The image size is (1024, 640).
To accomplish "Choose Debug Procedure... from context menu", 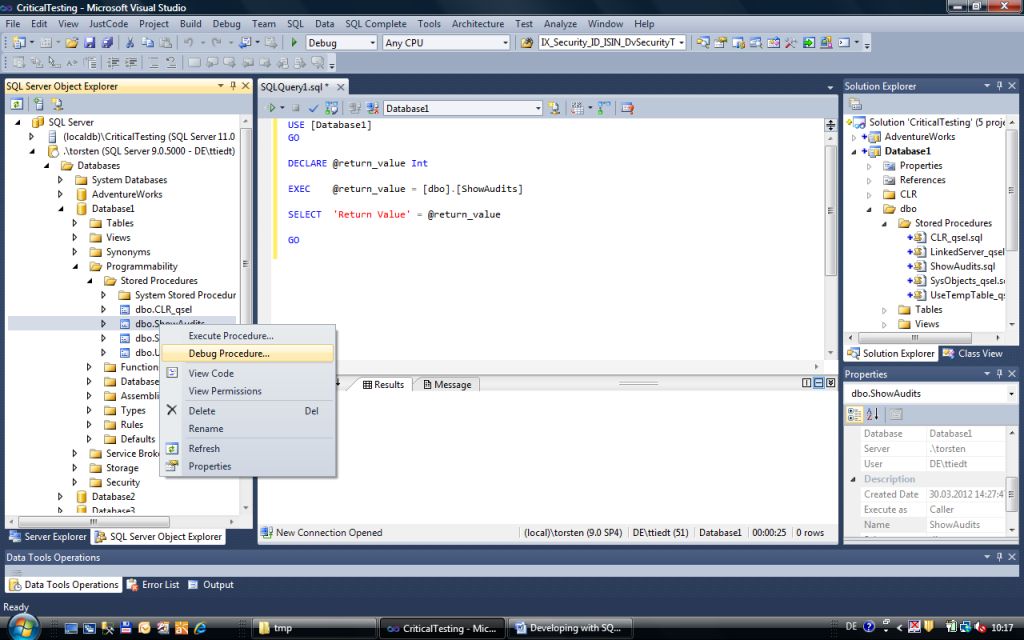I will point(248,353).
